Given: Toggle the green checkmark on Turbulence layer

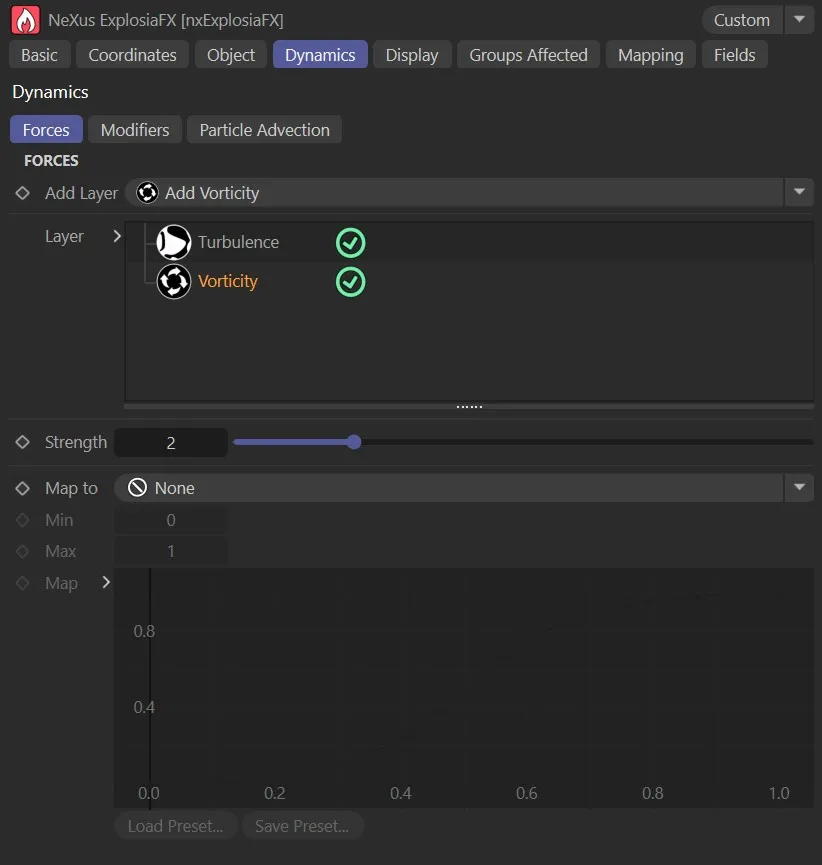Looking at the screenshot, I should (x=350, y=242).
